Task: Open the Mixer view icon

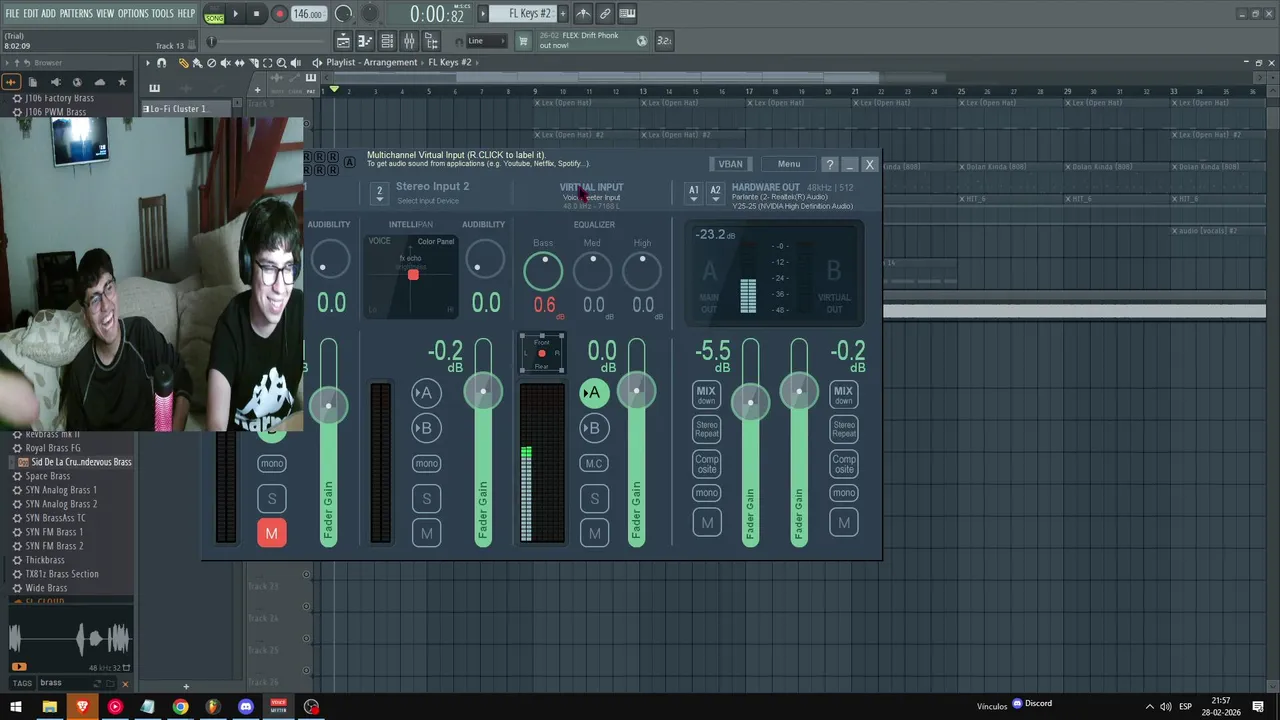Action: click(409, 41)
